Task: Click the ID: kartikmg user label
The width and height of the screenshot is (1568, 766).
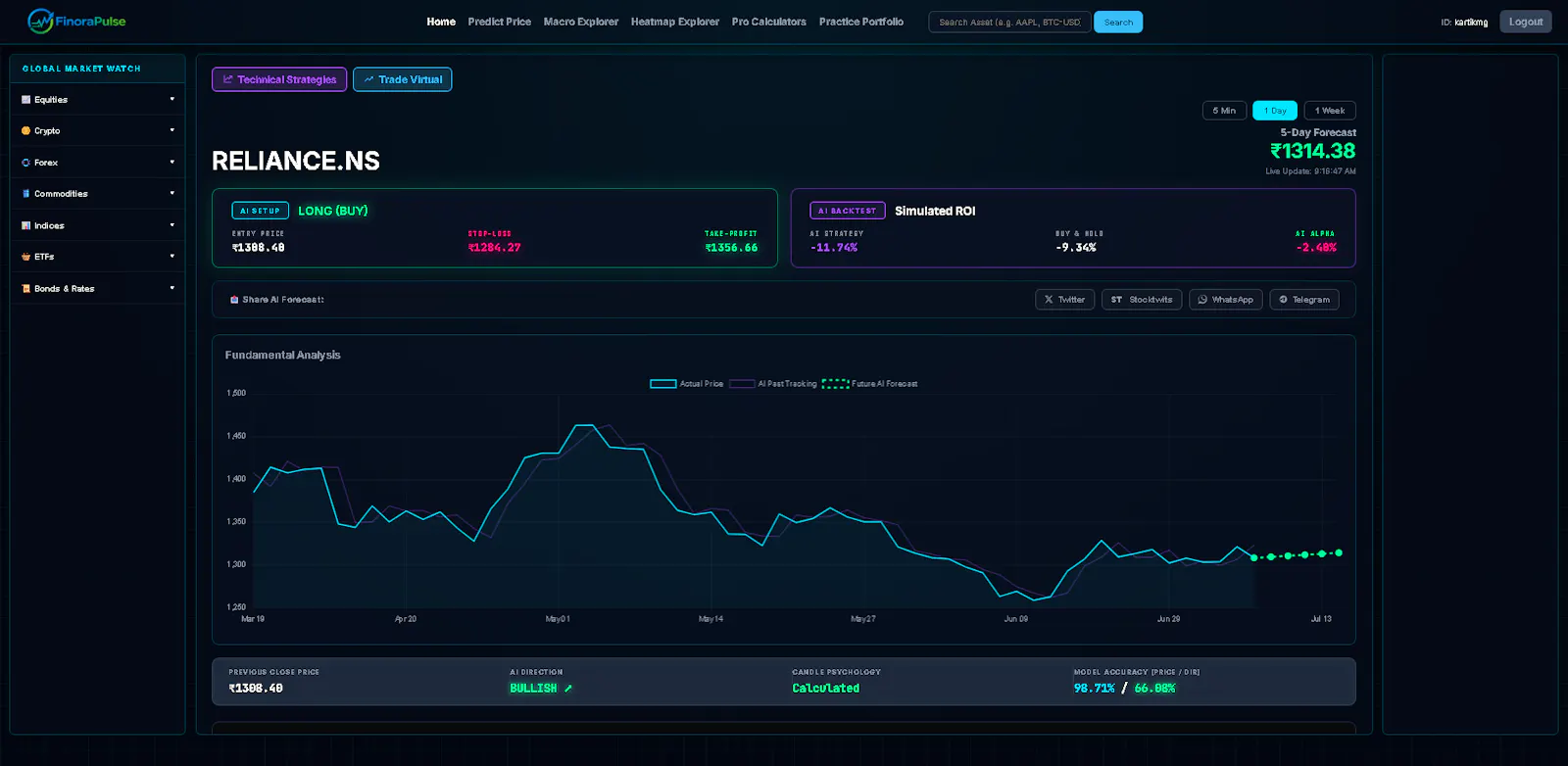Action: pos(1464,23)
